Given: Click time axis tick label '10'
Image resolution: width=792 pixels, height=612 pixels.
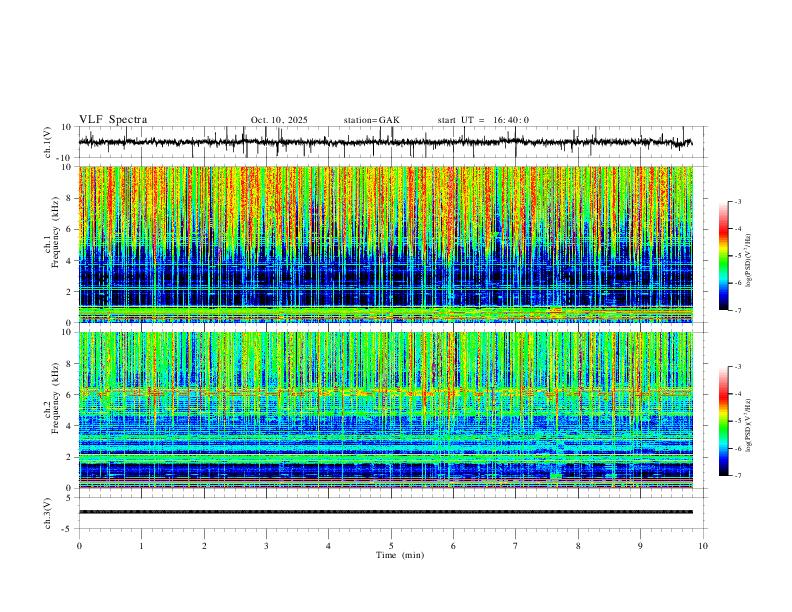Looking at the screenshot, I should (703, 546).
